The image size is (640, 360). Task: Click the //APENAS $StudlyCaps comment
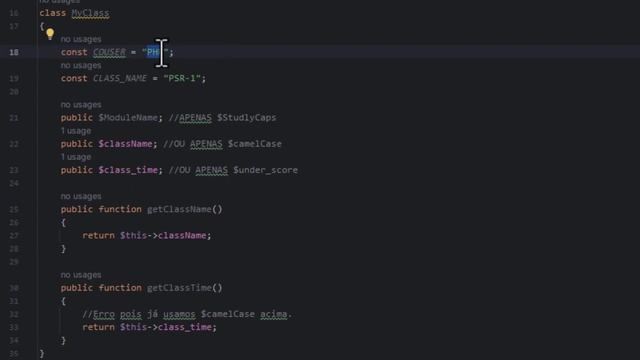tap(222, 118)
